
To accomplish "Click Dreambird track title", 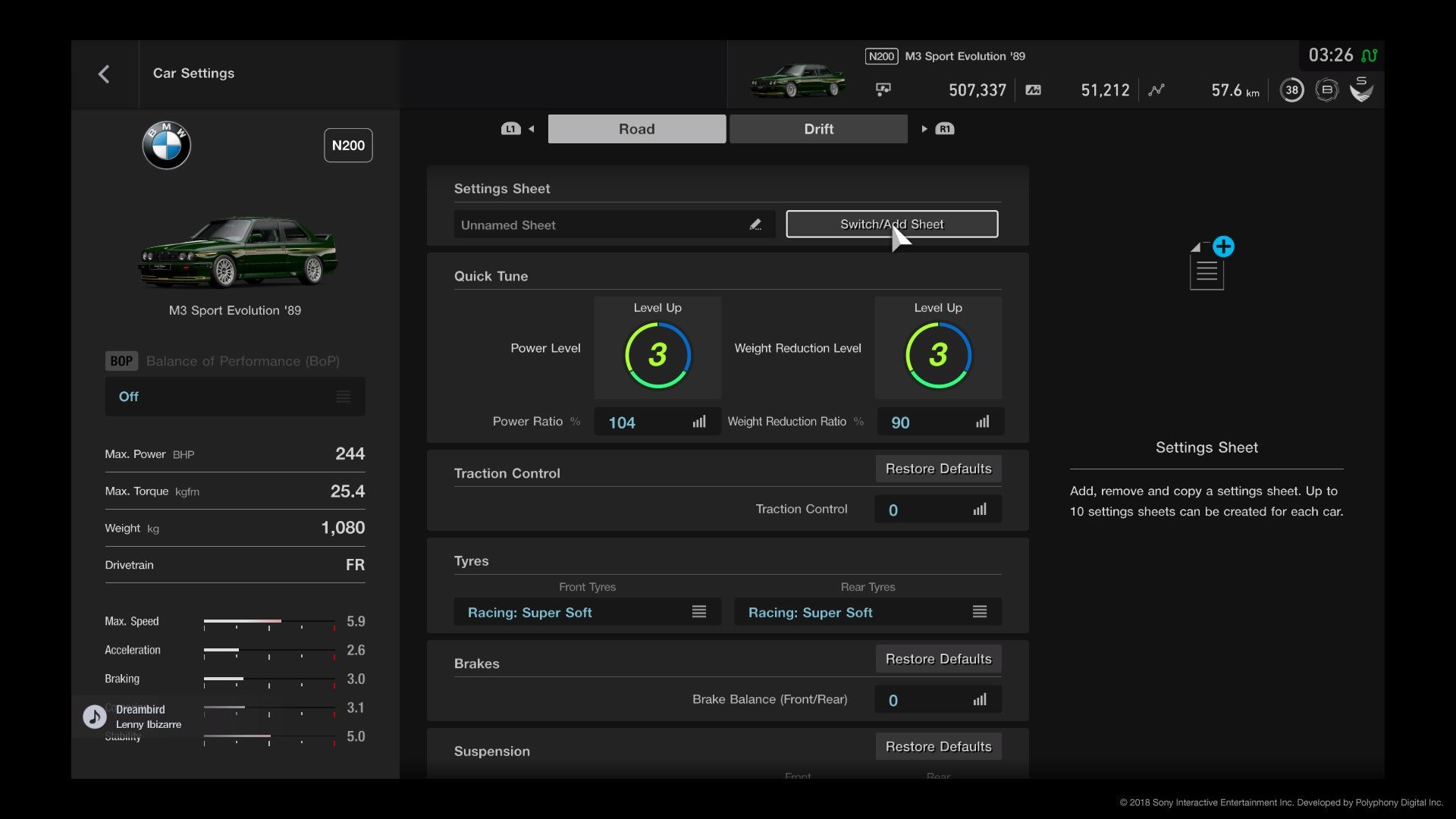I will pos(140,709).
